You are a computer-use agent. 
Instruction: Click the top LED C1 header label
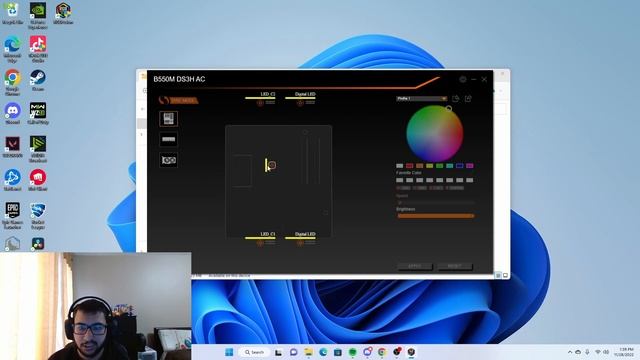click(x=268, y=94)
